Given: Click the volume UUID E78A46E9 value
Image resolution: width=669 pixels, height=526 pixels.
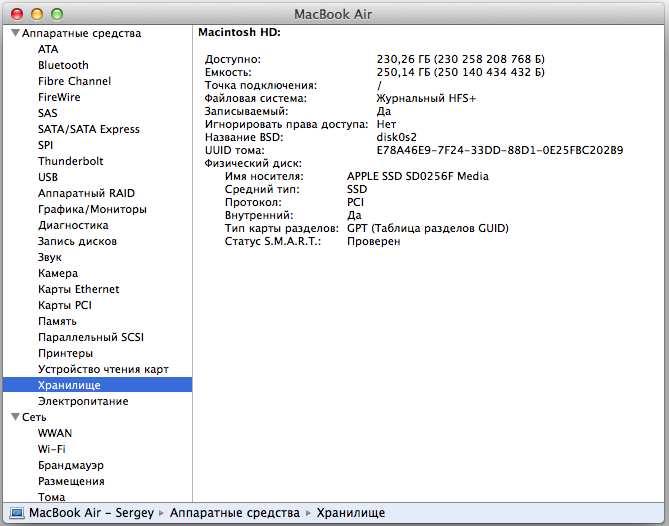Looking at the screenshot, I should 500,150.
